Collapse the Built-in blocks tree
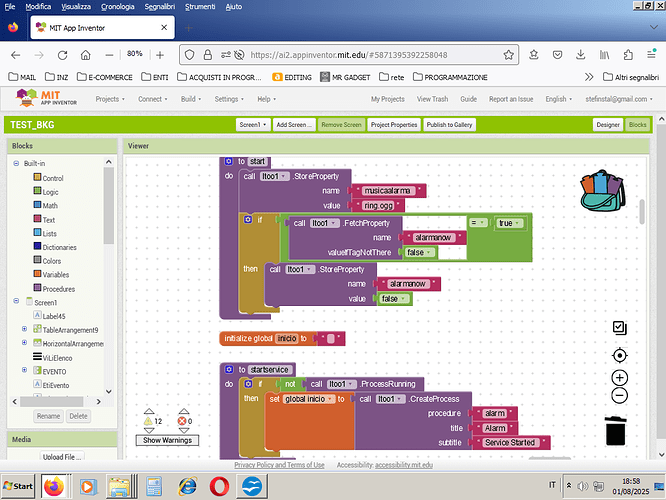666x500 pixels. [x=14, y=163]
